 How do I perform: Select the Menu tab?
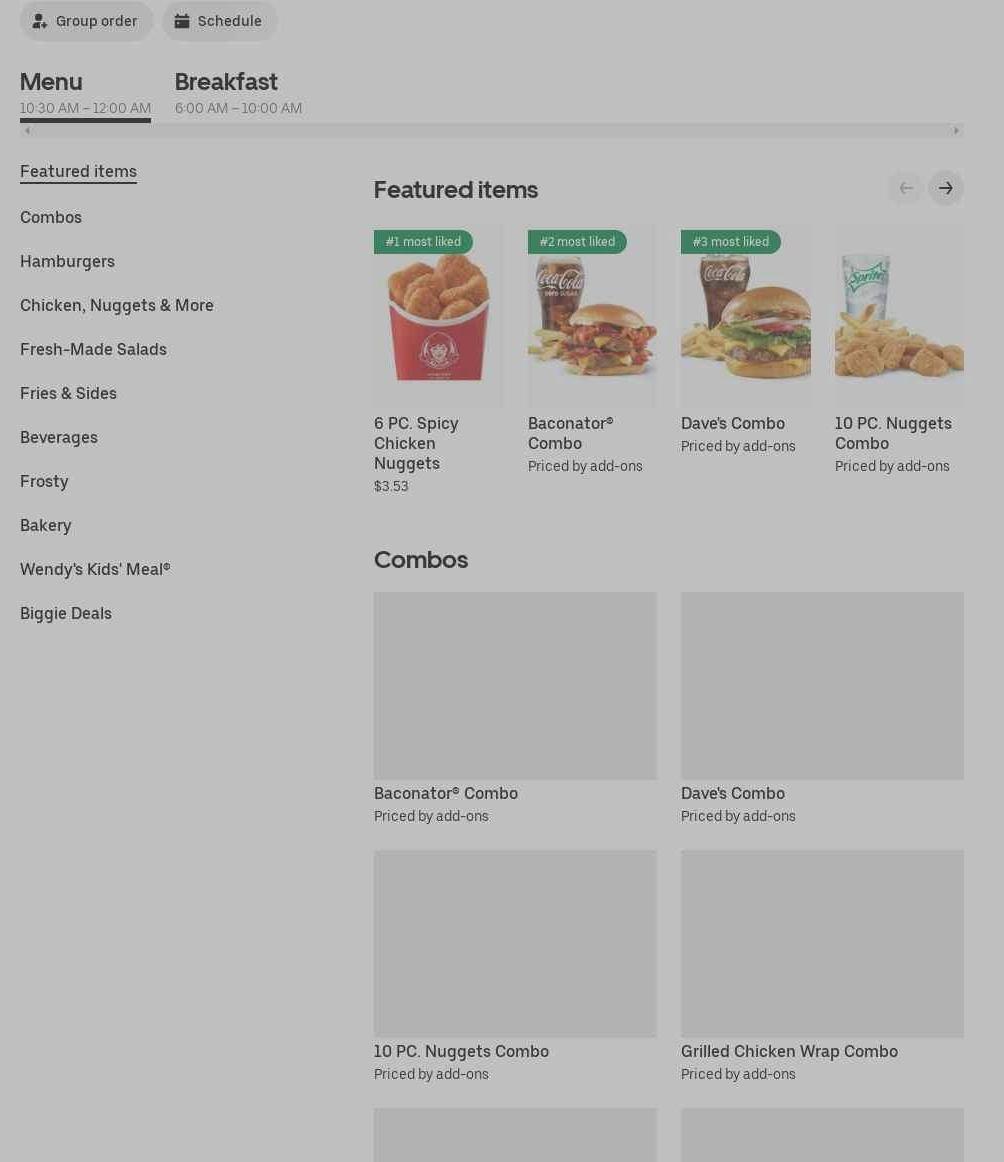[x=85, y=93]
